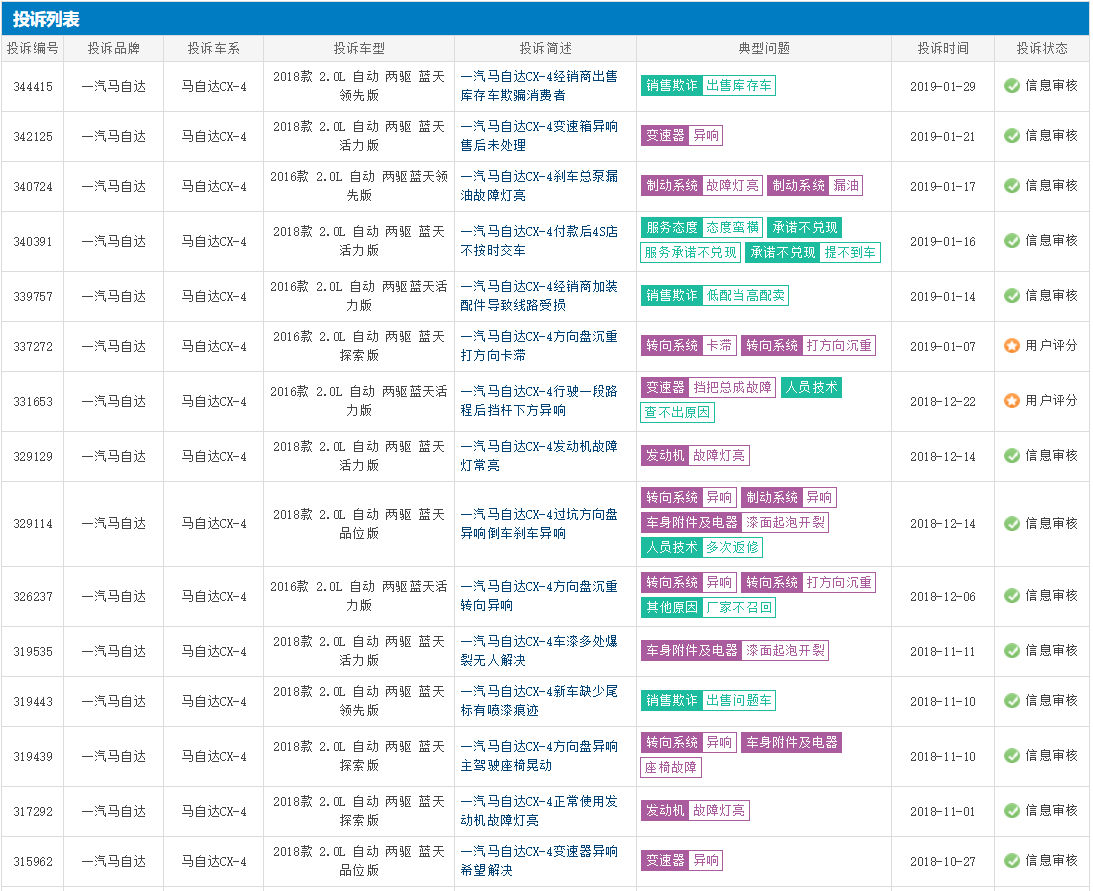Select 马自达CX-4 series cell in row 340391
The width and height of the screenshot is (1093, 891).
(x=213, y=242)
